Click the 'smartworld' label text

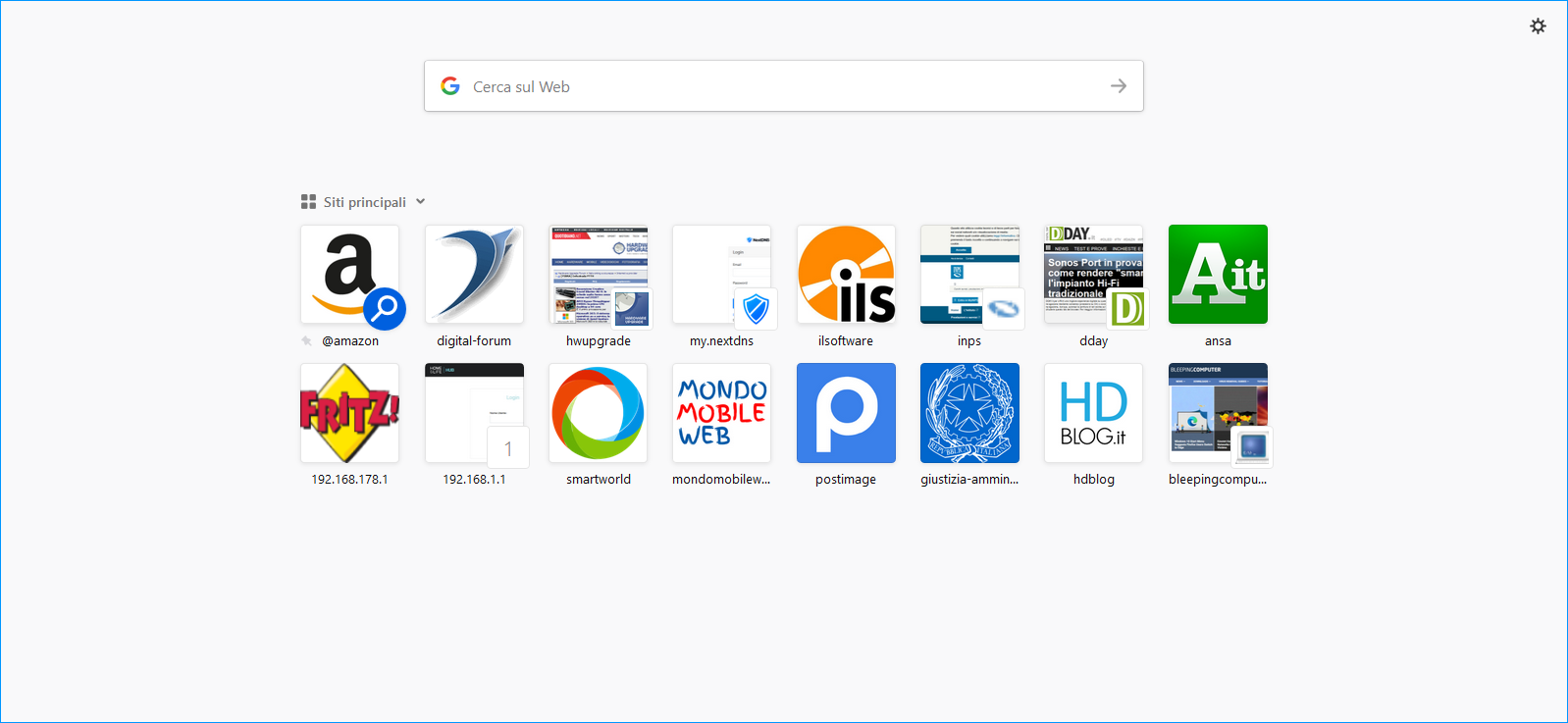point(599,479)
